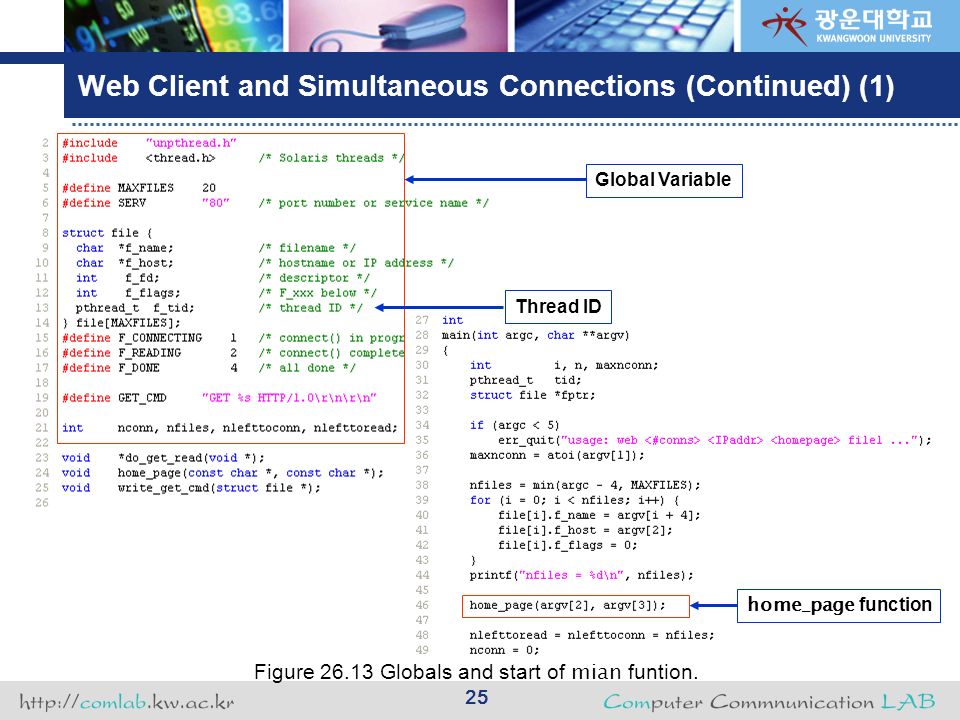Click the code line '#include <thread.h>'
Screen dimensions: 960x720
[x=138, y=158]
